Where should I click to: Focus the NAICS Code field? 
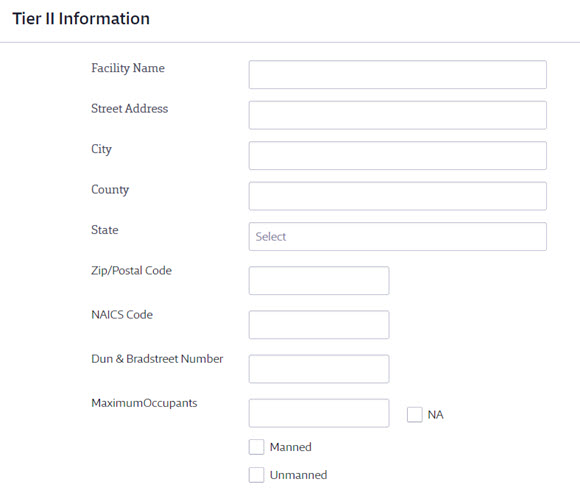pyautogui.click(x=319, y=325)
